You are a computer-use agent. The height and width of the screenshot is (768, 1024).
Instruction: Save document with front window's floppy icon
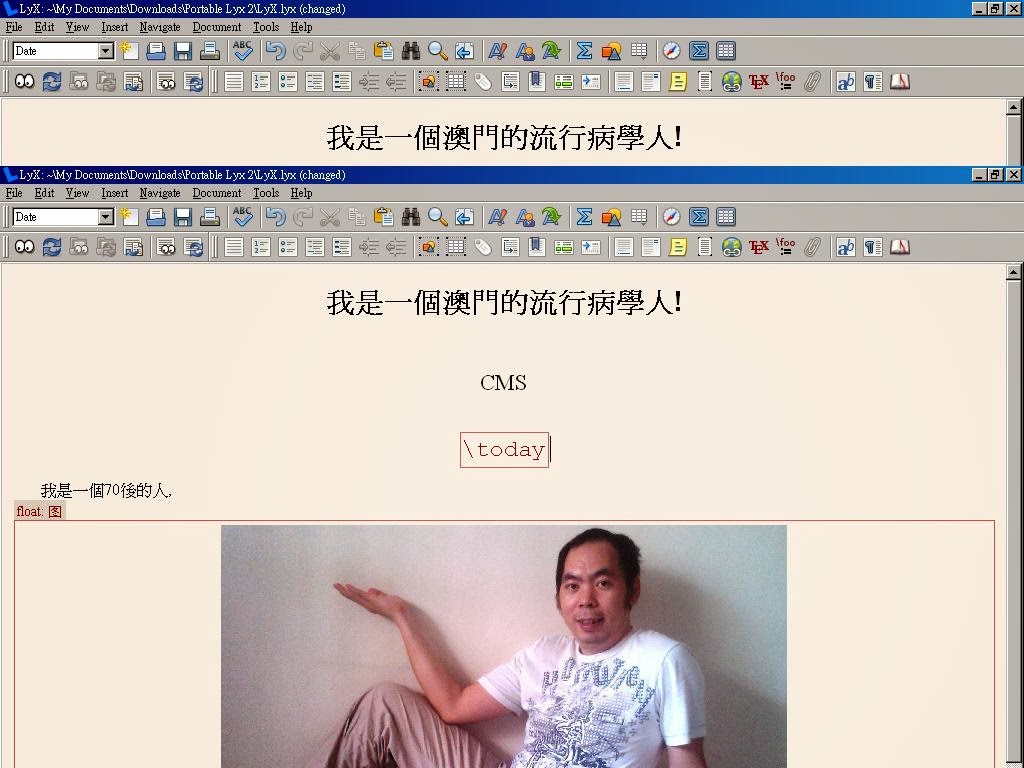[x=183, y=217]
